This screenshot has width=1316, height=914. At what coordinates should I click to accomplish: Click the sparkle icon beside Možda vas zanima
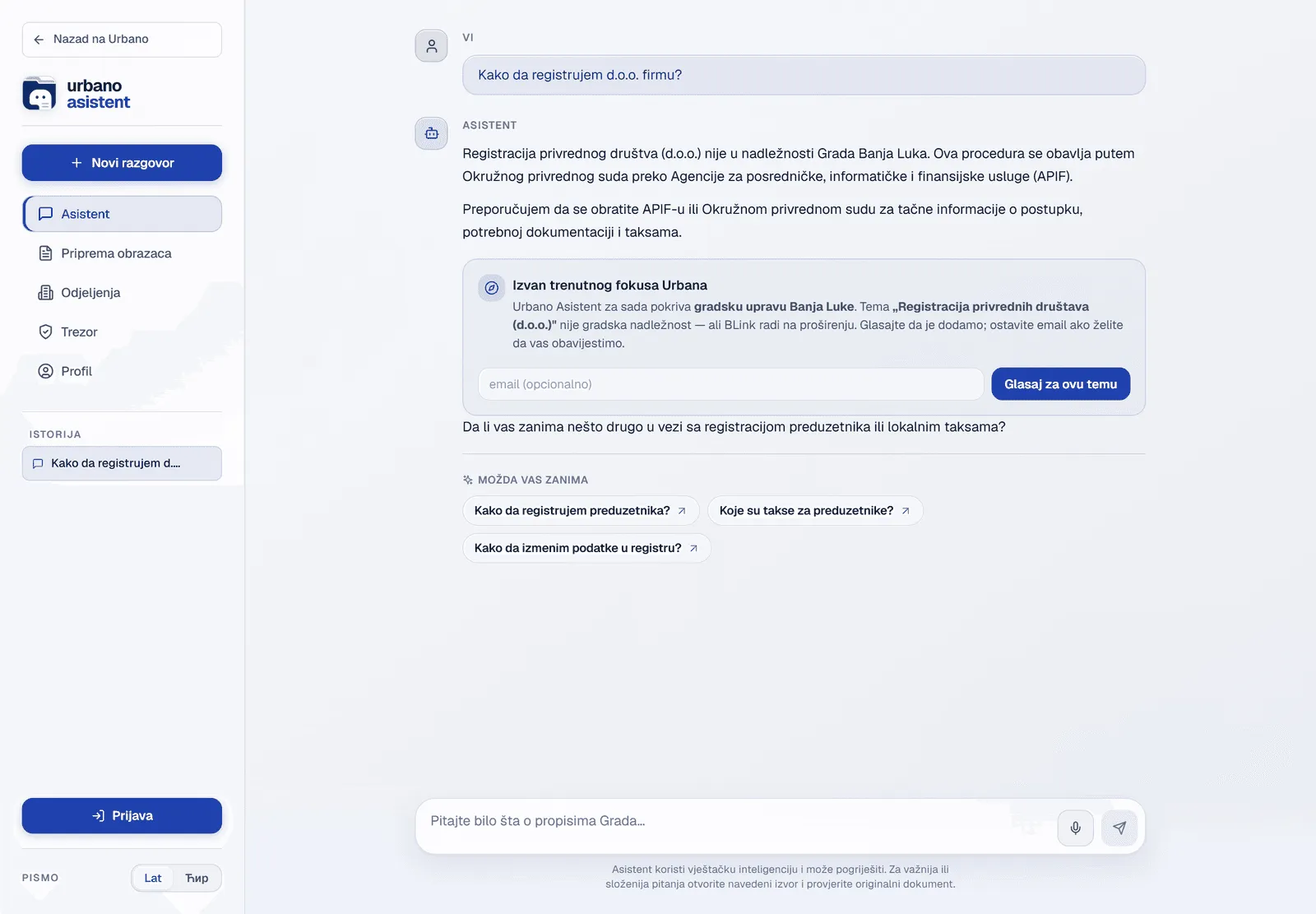click(468, 480)
